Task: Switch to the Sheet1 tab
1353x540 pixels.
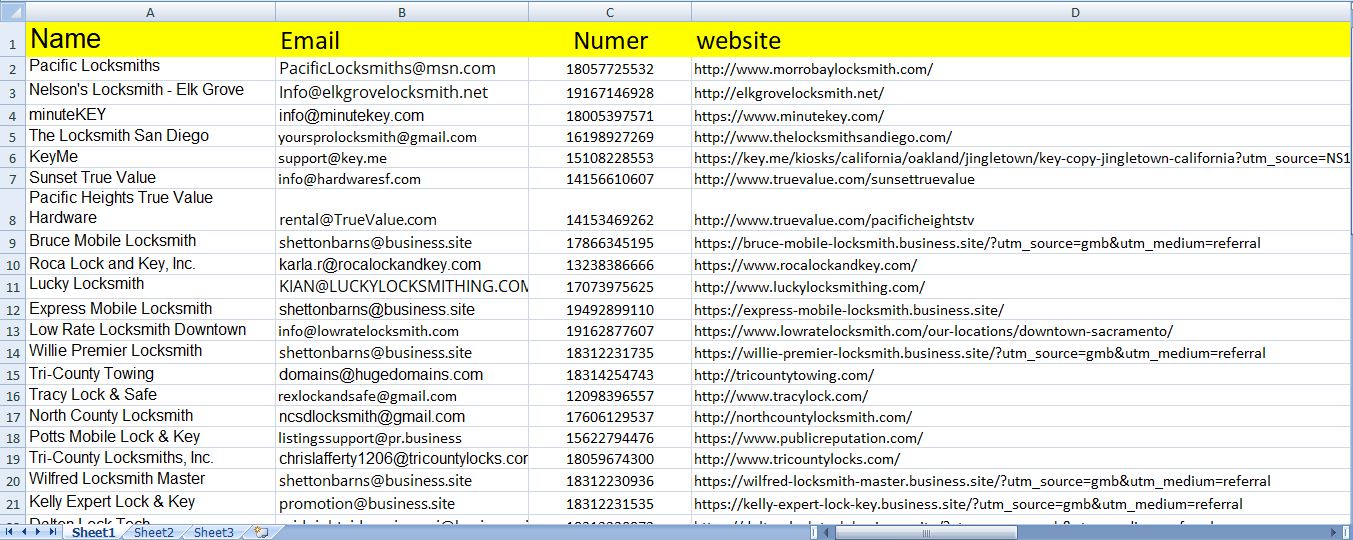Action: pos(93,532)
